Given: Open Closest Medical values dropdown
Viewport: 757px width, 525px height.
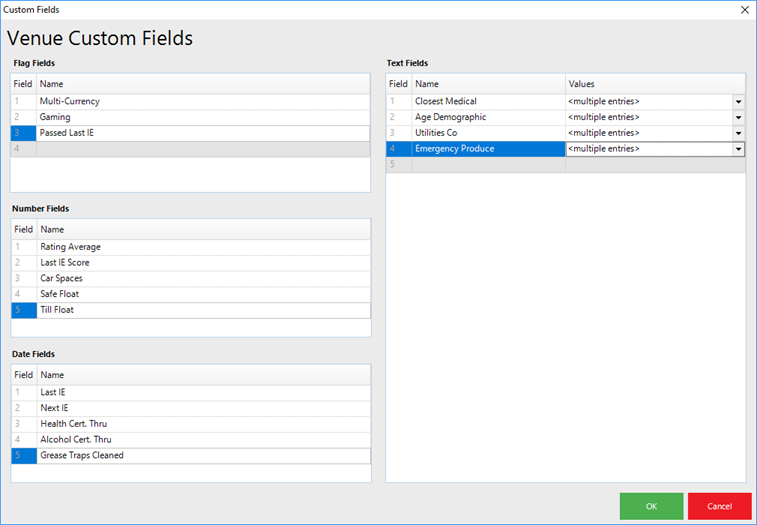Looking at the screenshot, I should [x=738, y=101].
